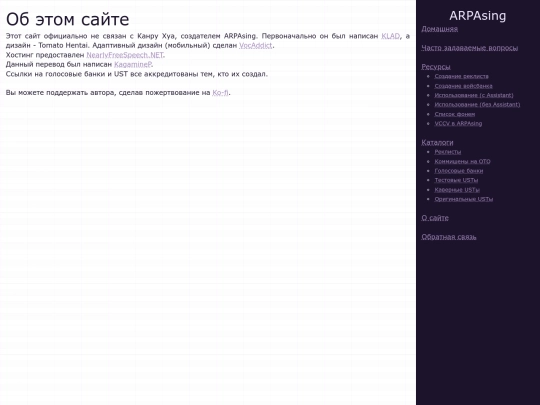Click the ARPAsing sidebar title
Viewport: 540px width, 405px height.
pos(478,16)
